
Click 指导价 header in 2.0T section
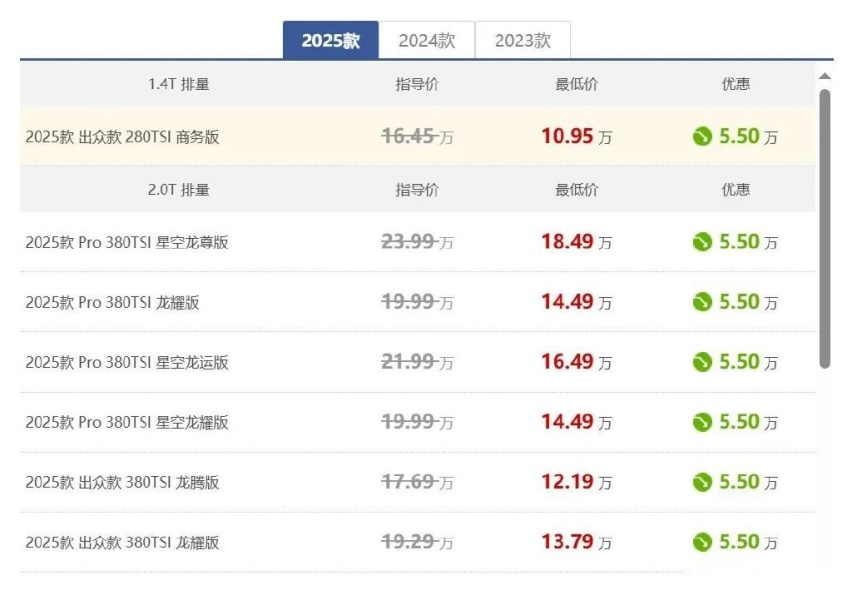(417, 190)
